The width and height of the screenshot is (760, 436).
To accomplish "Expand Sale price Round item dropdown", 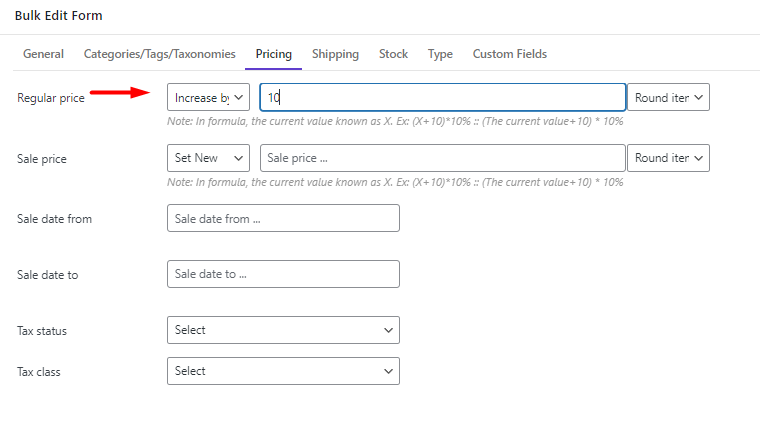I will coord(668,158).
